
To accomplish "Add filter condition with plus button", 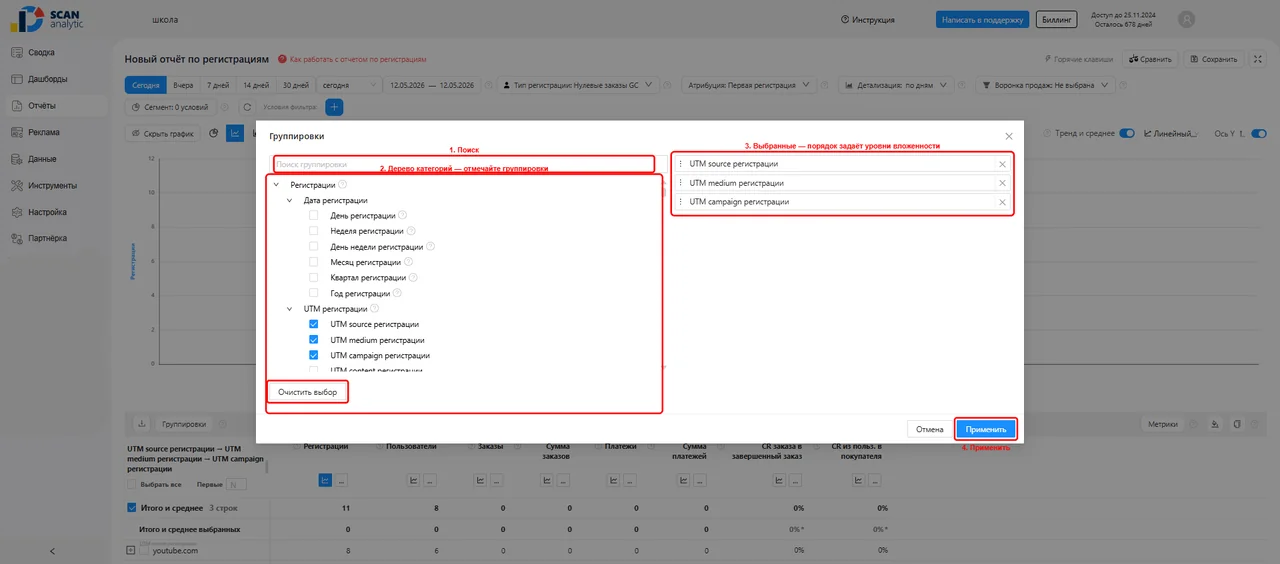I will 335,107.
